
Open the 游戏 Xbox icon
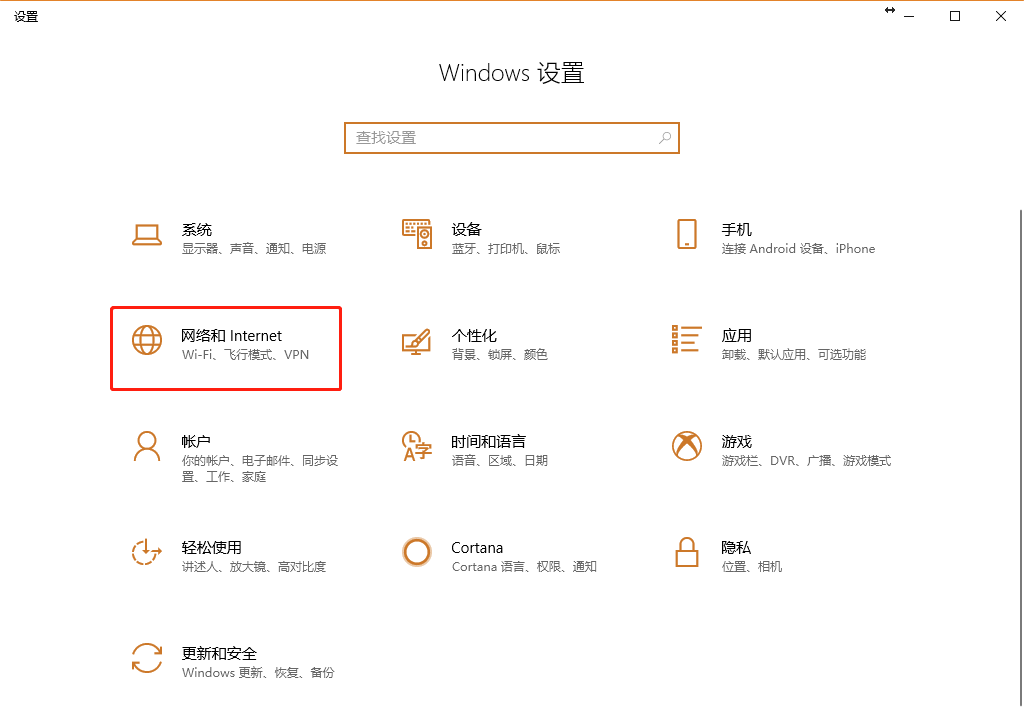[687, 447]
